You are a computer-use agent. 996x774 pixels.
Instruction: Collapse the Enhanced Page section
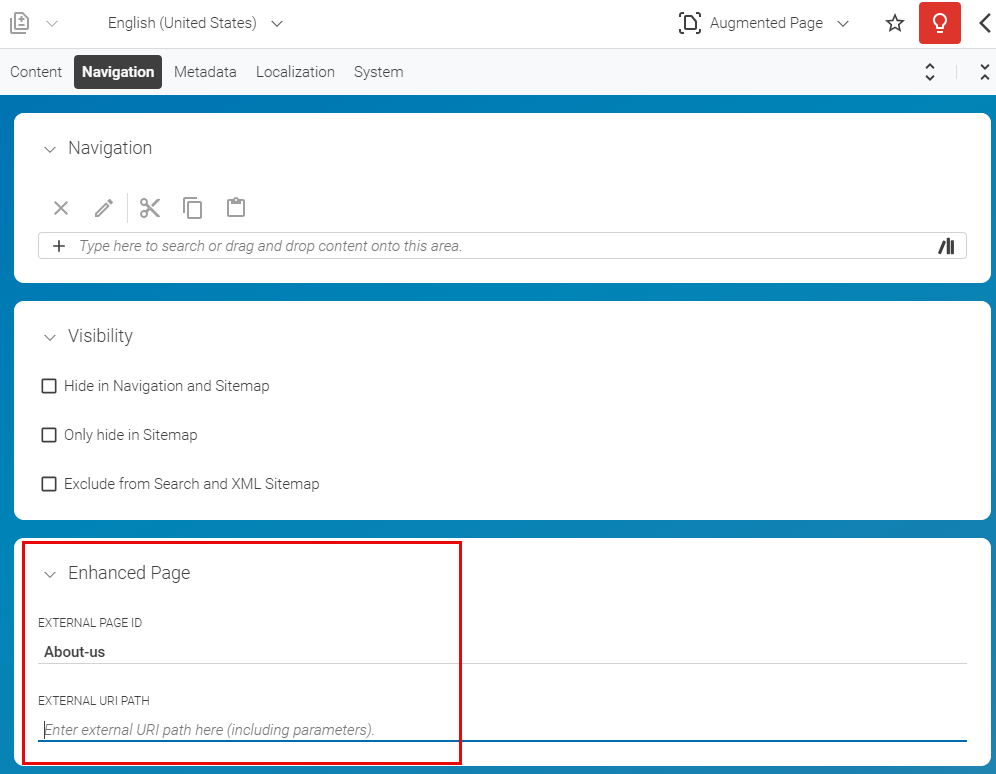click(x=50, y=573)
